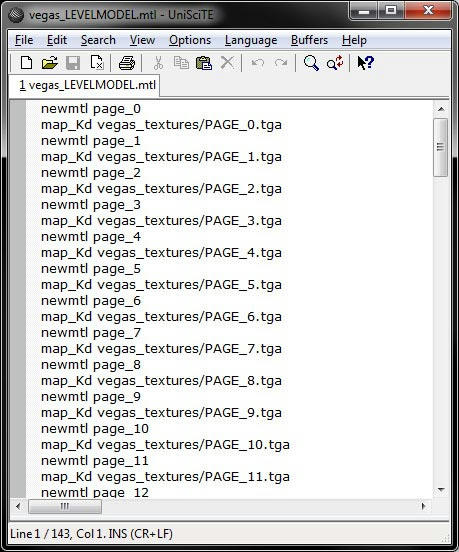The height and width of the screenshot is (552, 459).
Task: Click the vertical scrollbar down arrow
Action: pos(441,490)
